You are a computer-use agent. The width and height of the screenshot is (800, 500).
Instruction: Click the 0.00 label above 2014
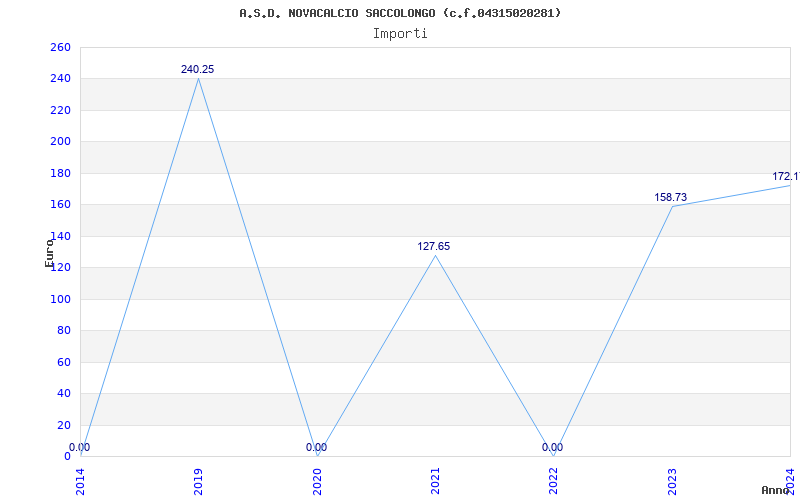coord(80,447)
